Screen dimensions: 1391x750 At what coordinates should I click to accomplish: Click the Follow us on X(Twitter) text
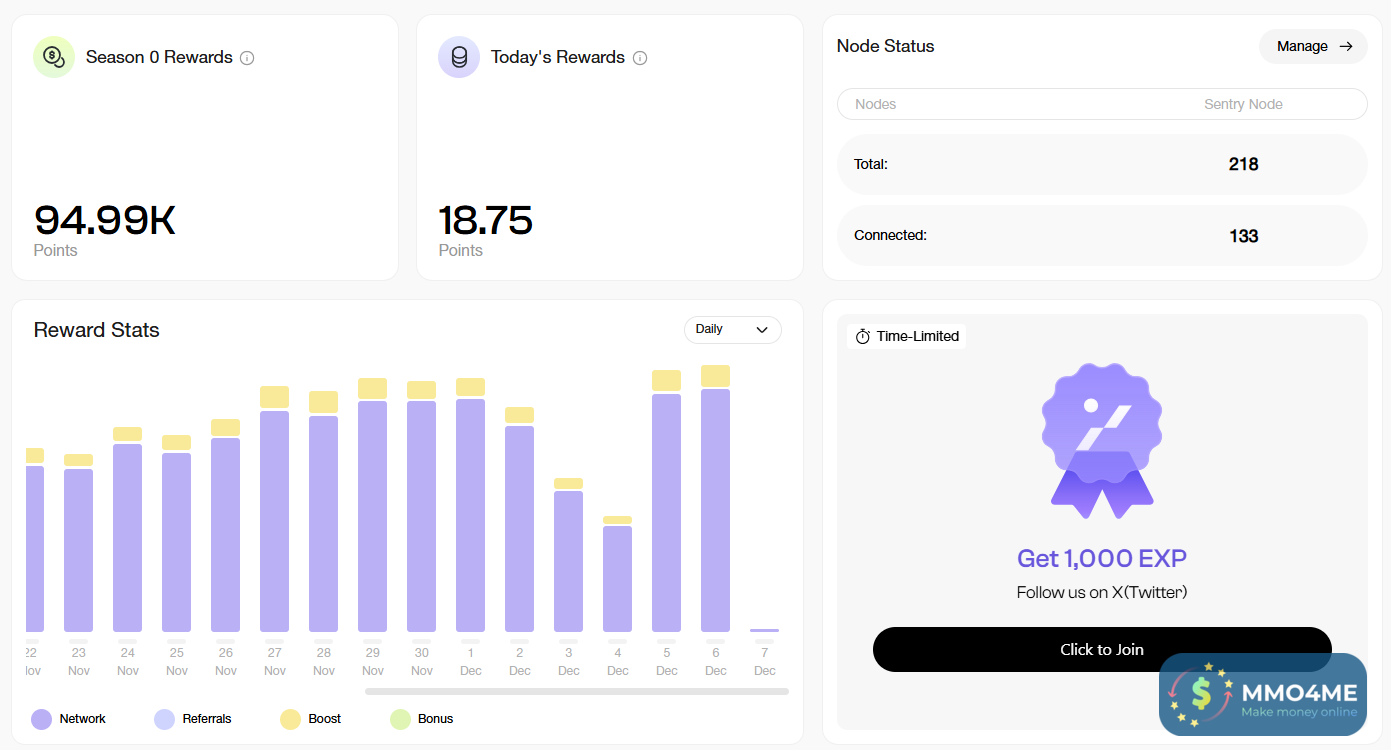pos(1102,592)
